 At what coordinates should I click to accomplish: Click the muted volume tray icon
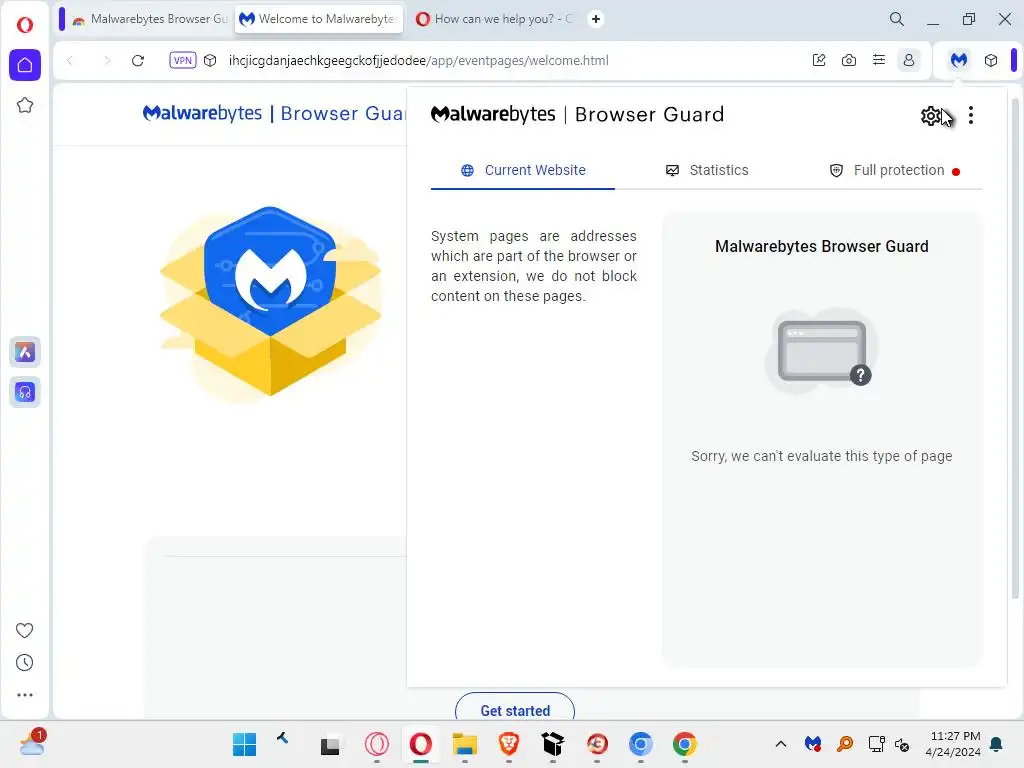click(x=902, y=744)
